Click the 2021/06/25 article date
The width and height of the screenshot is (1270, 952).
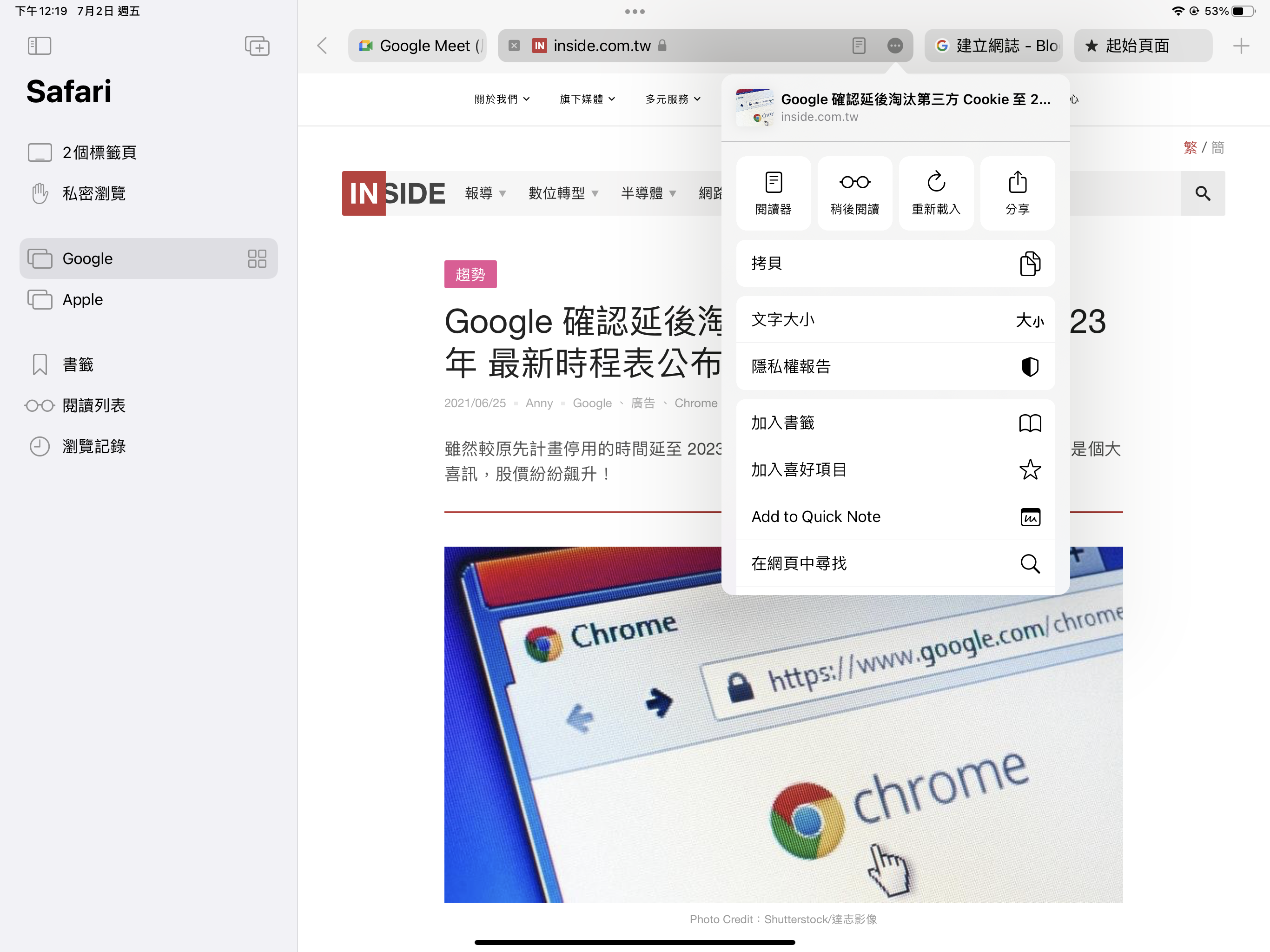[475, 403]
